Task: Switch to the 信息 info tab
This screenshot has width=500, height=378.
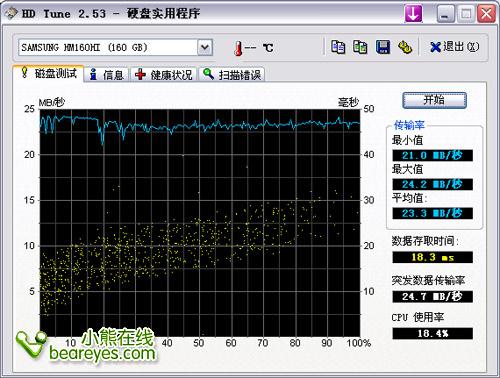Action: 107,75
